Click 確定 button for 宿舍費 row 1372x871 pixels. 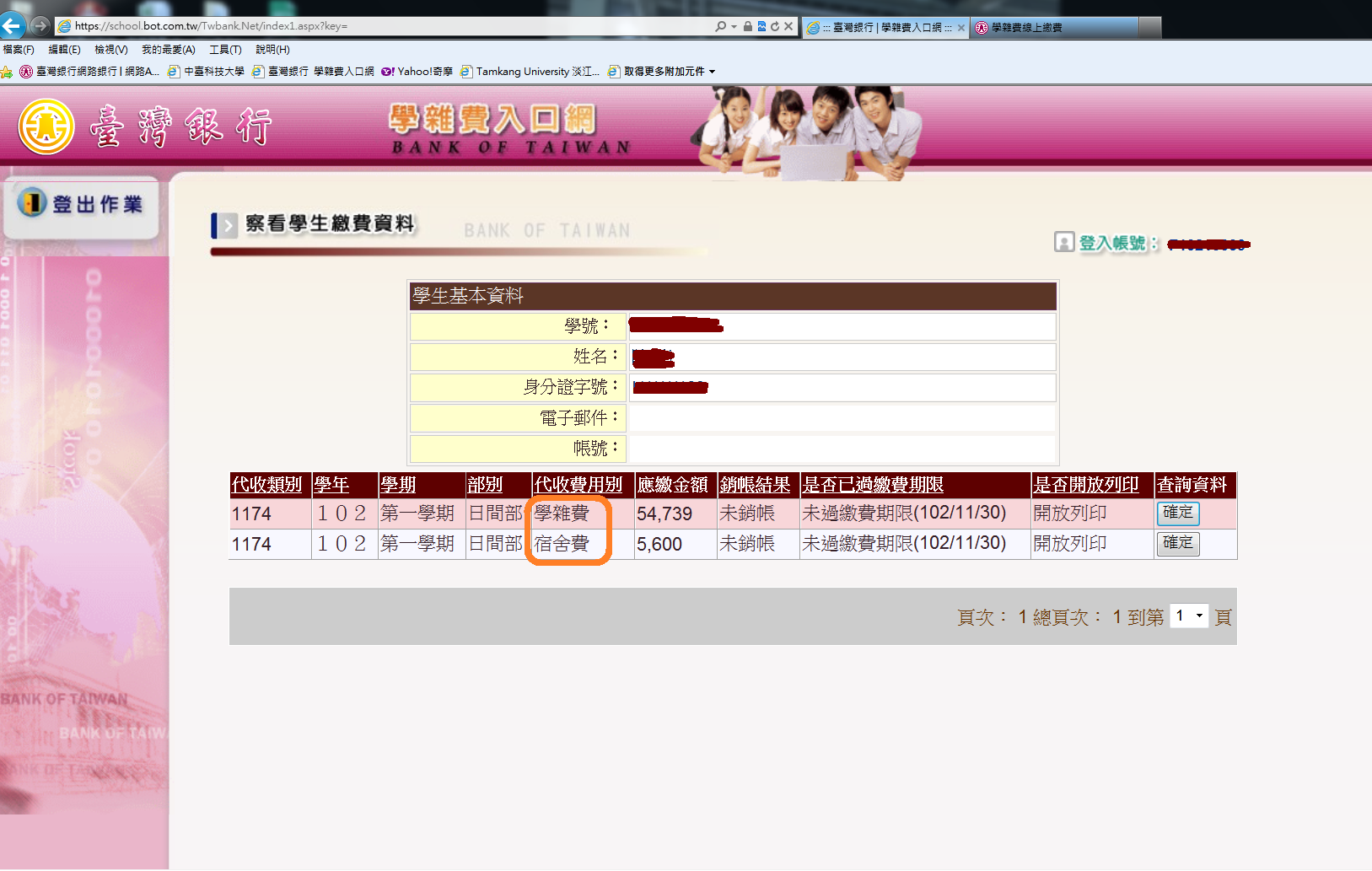tap(1178, 543)
